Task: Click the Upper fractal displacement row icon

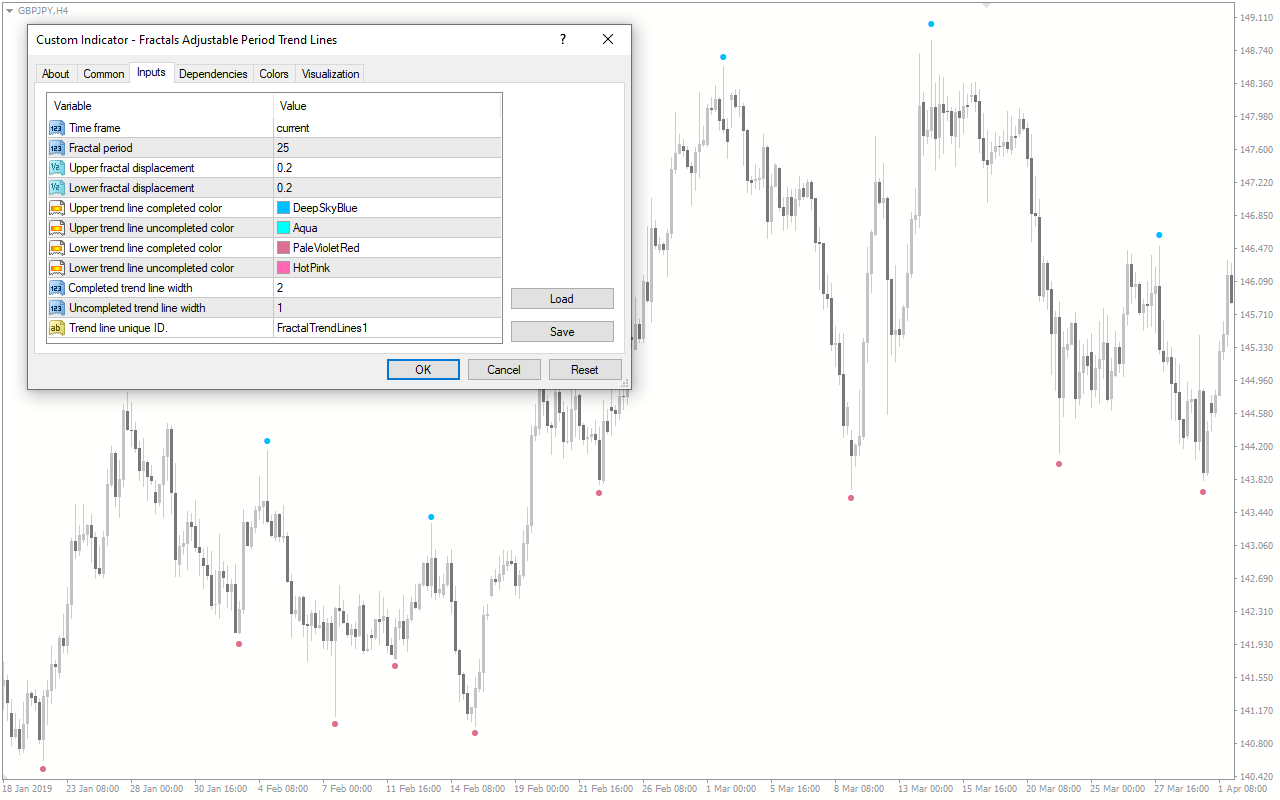Action: pyautogui.click(x=57, y=168)
